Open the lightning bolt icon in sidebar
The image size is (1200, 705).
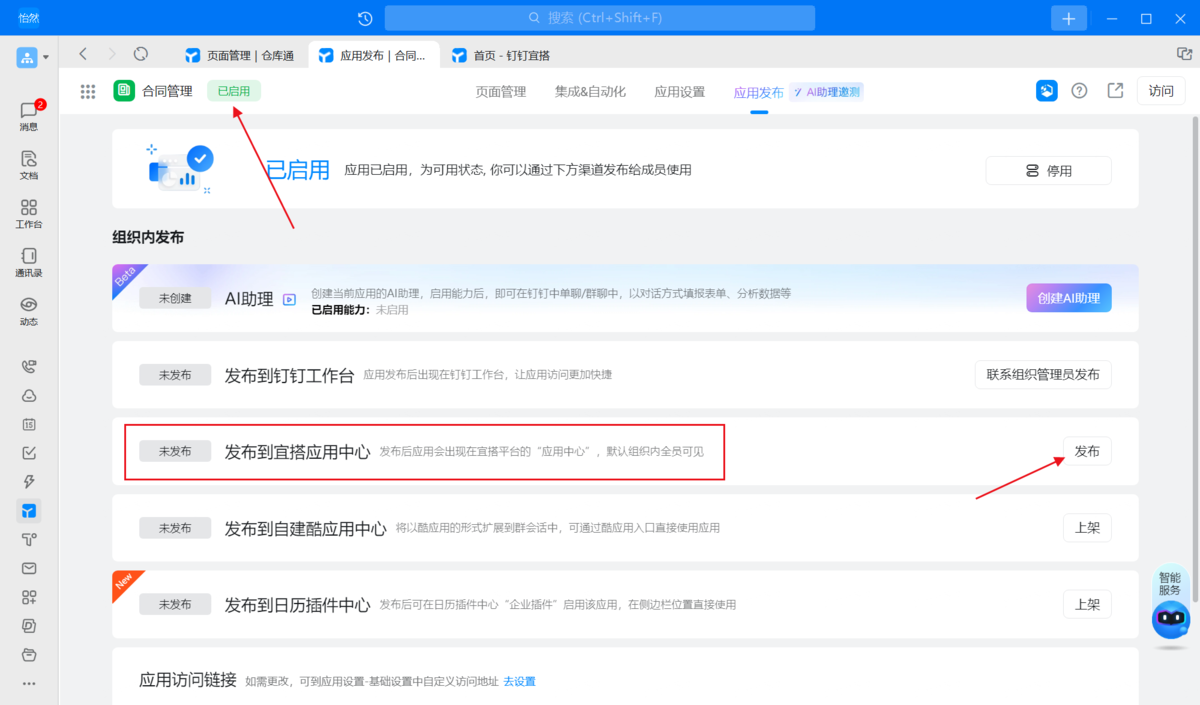29,482
